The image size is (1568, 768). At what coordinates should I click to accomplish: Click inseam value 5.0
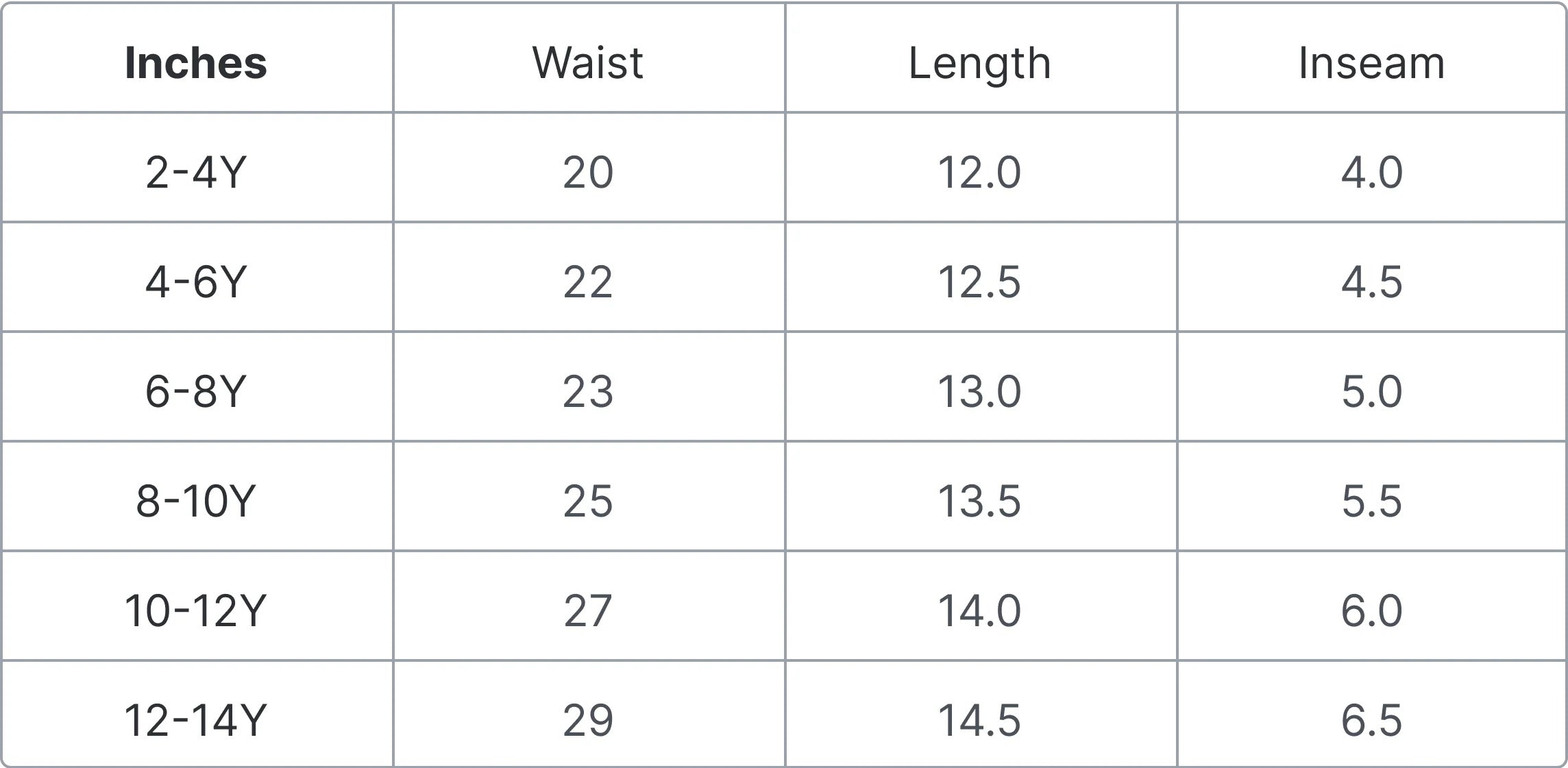tap(1372, 391)
